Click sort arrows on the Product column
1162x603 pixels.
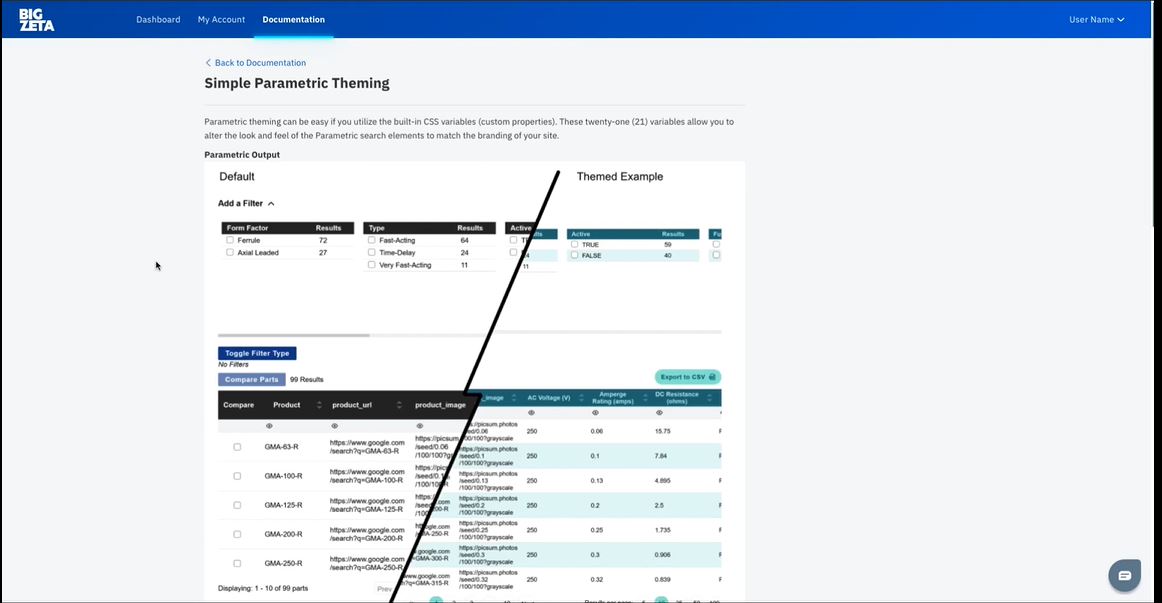(319, 405)
